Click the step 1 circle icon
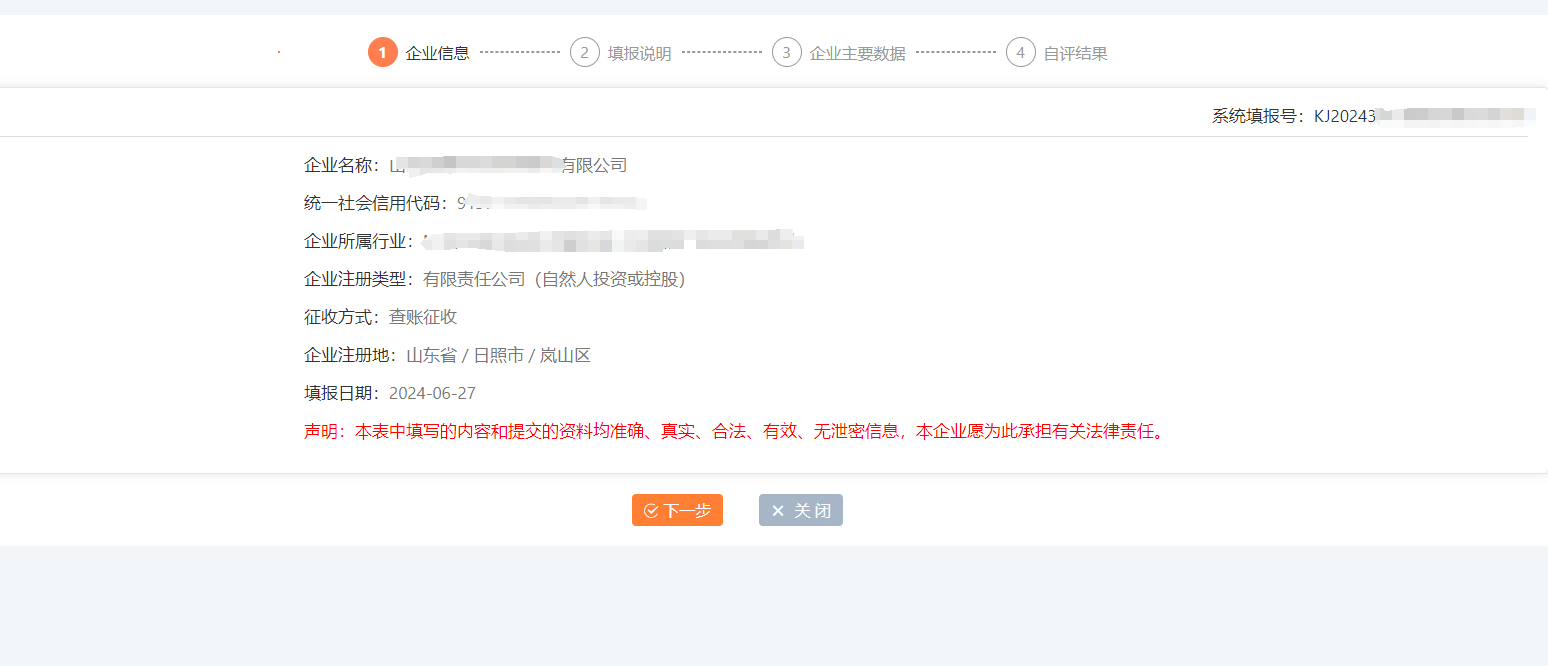The height and width of the screenshot is (666, 1548). pos(383,52)
